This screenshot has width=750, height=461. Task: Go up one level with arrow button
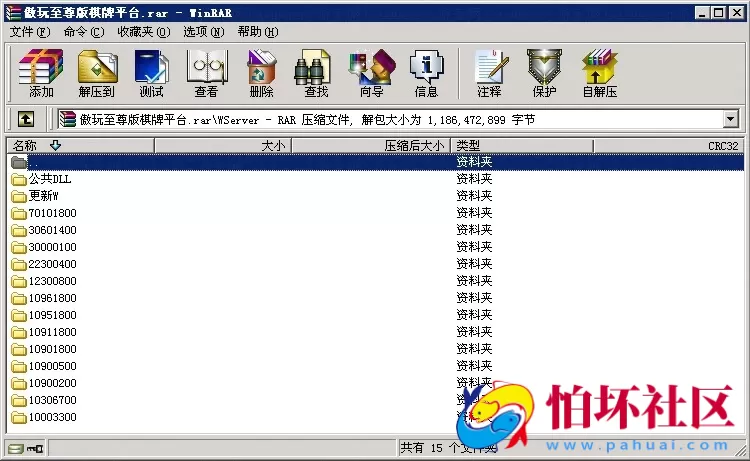coord(26,119)
